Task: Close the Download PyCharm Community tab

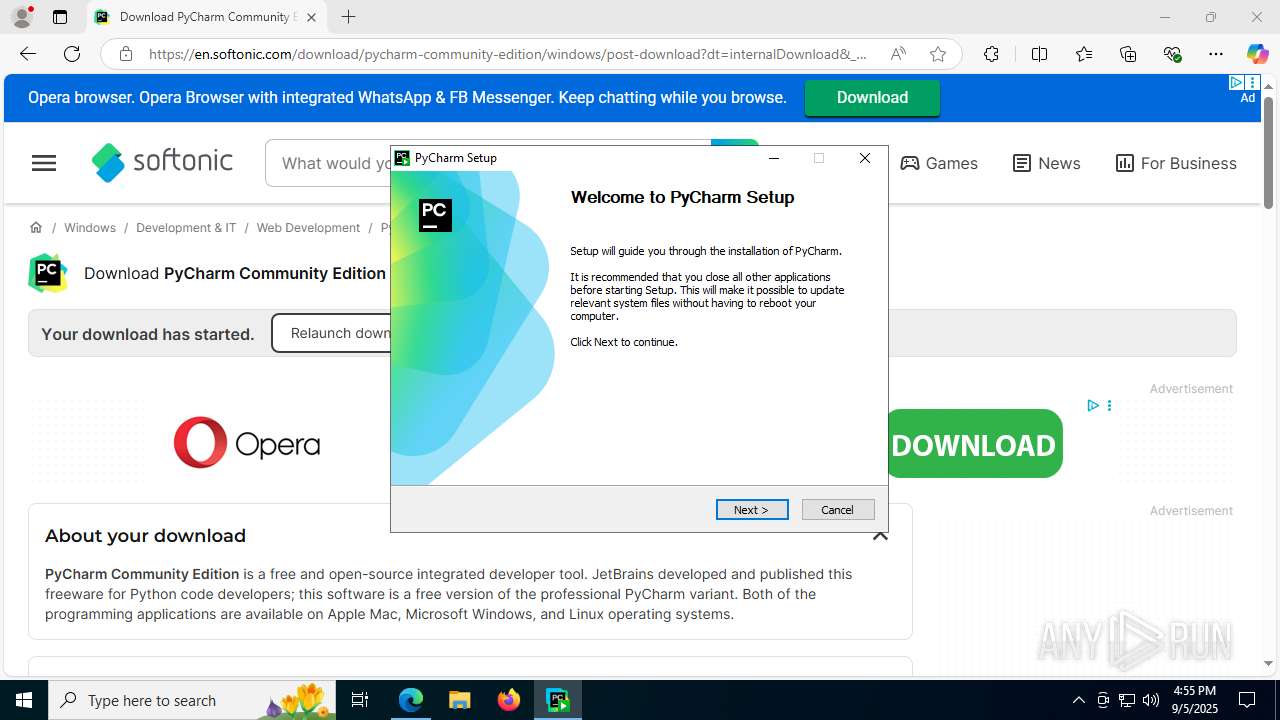Action: pyautogui.click(x=311, y=17)
